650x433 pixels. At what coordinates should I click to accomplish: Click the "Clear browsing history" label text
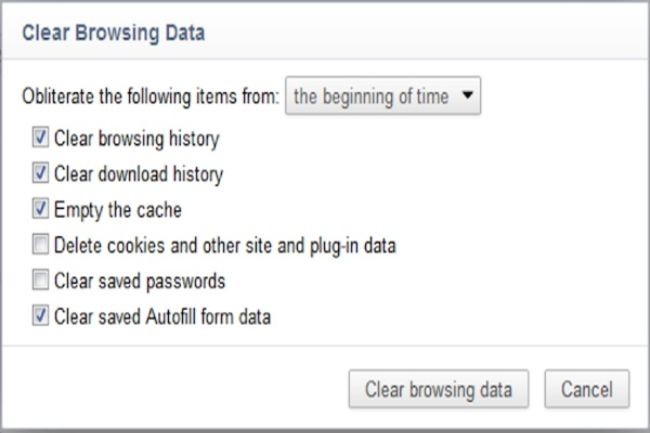point(136,138)
